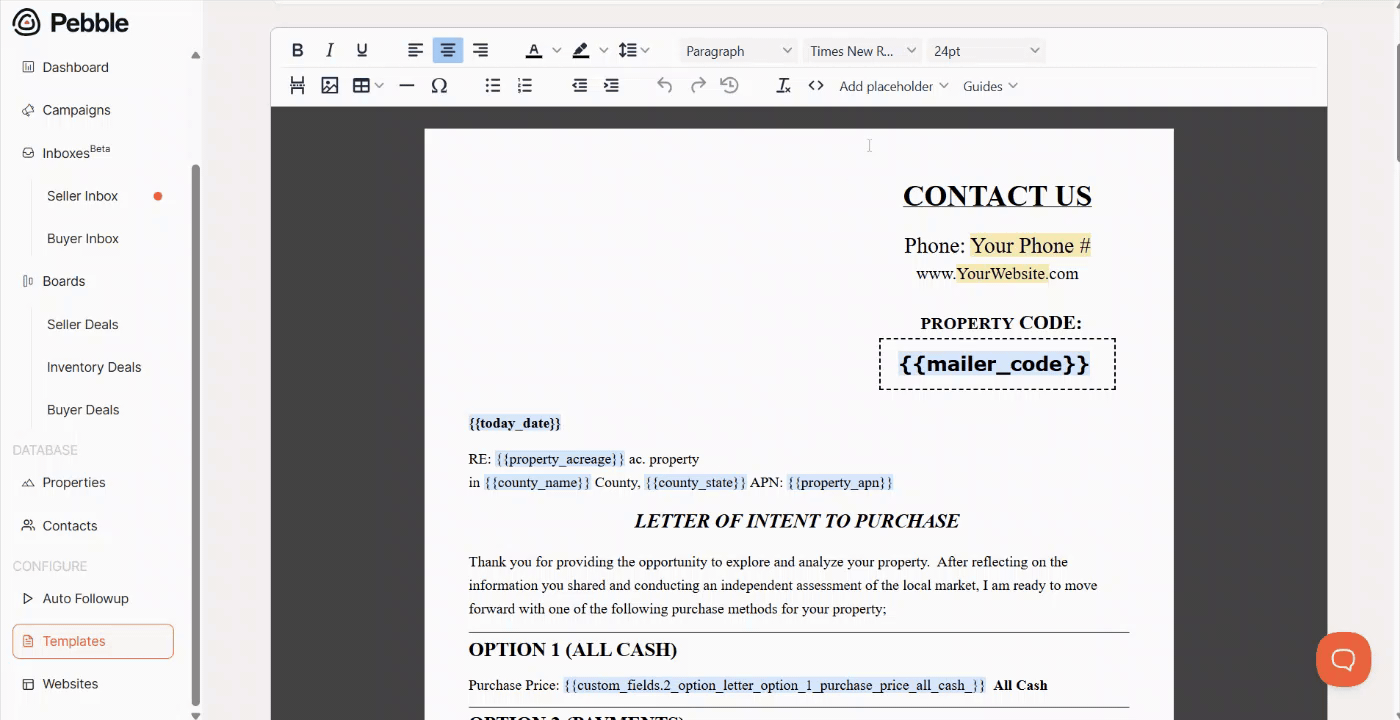Undo last action
This screenshot has height=720, width=1400.
665,86
